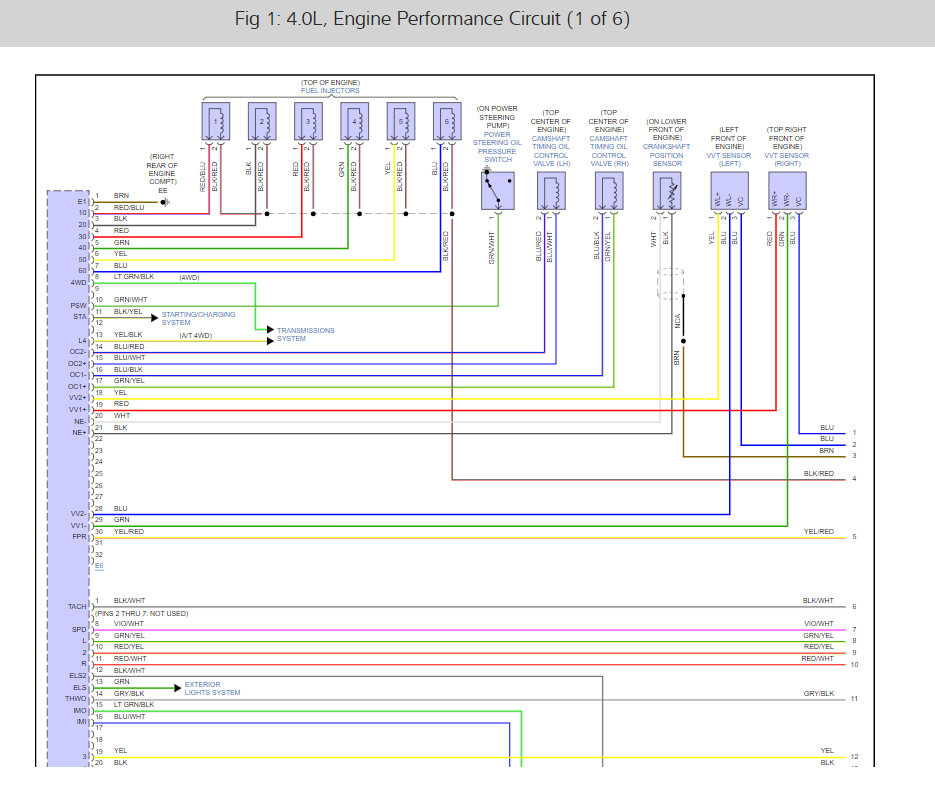
Task: Click the figure title 'Fig 1: 4.0L, Engine Performance Circuit'
Action: (432, 19)
